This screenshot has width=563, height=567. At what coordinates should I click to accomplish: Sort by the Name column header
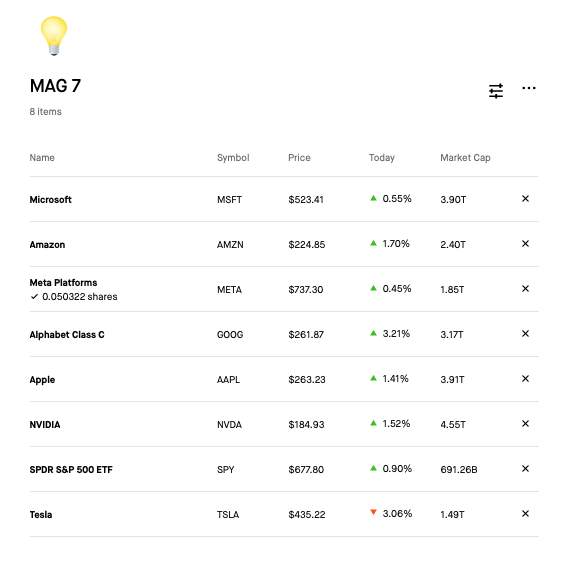click(x=42, y=158)
